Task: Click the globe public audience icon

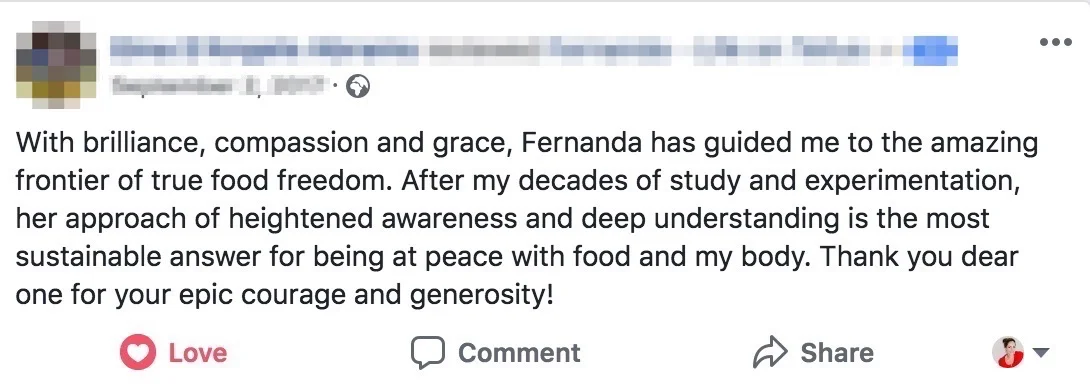Action: click(x=358, y=87)
